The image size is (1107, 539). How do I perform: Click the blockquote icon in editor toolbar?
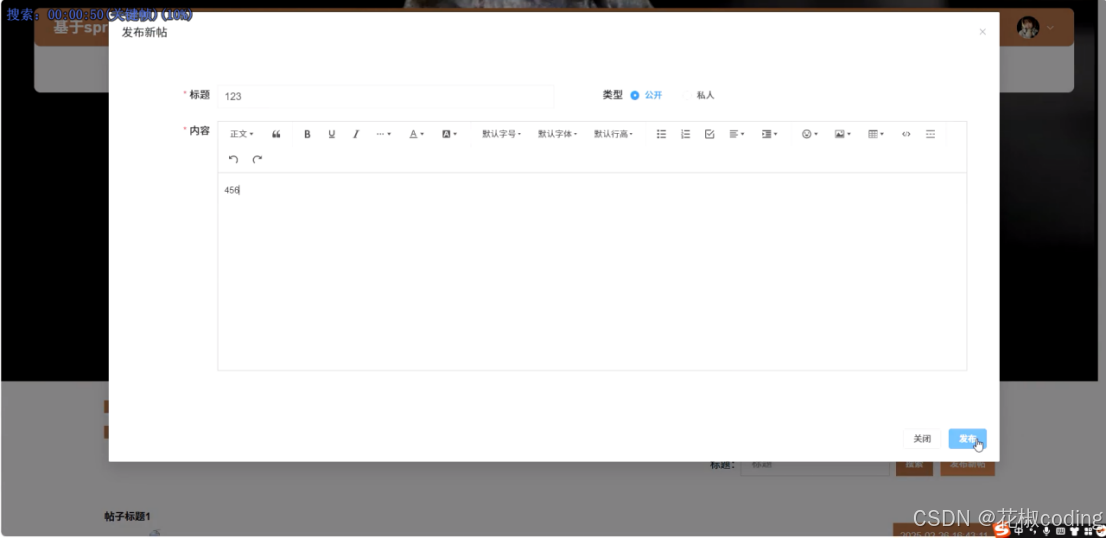276,134
